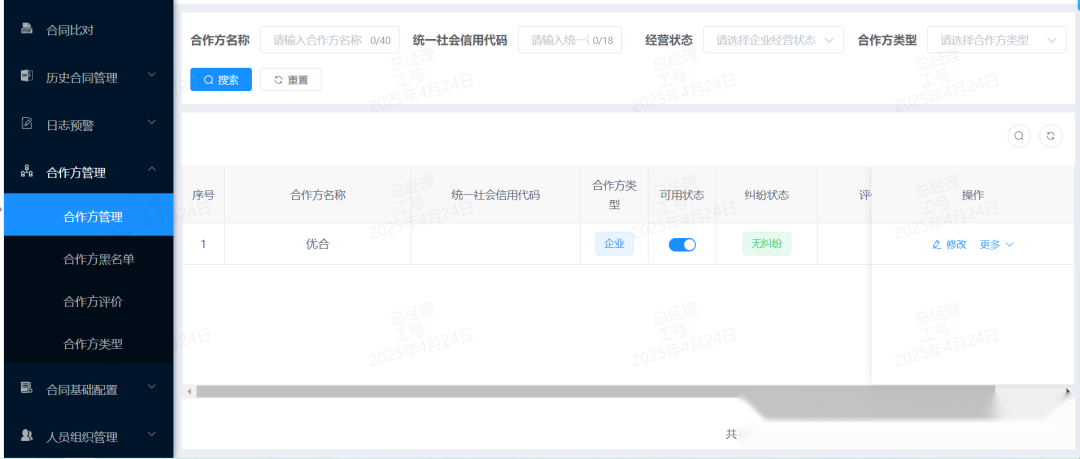Click the 日志预警 sidebar icon

click(x=27, y=125)
